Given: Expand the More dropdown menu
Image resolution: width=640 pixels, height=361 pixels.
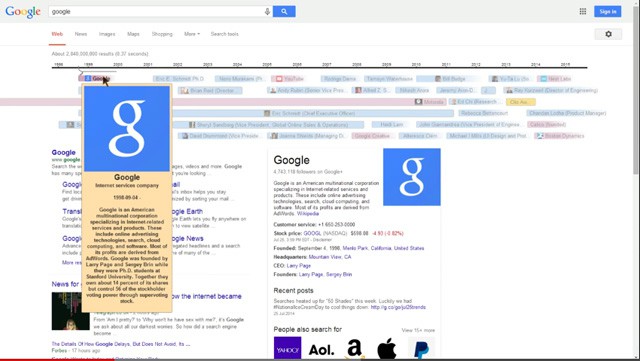Looking at the screenshot, I should click(192, 34).
